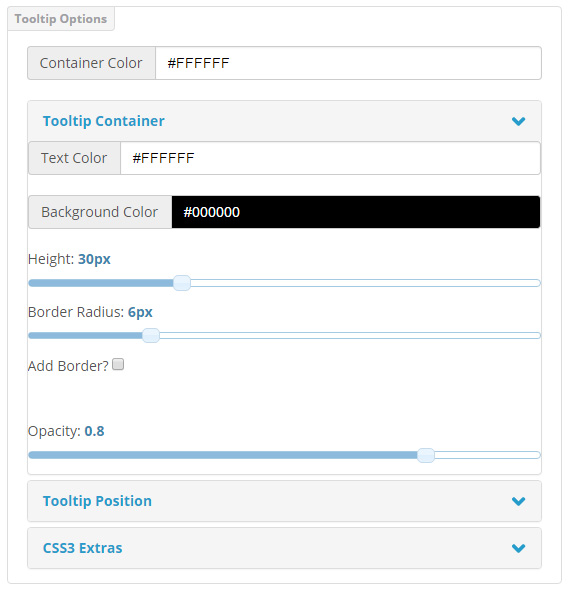The height and width of the screenshot is (589, 570).
Task: Click the unfilled part of the Height slider track
Action: tap(365, 283)
